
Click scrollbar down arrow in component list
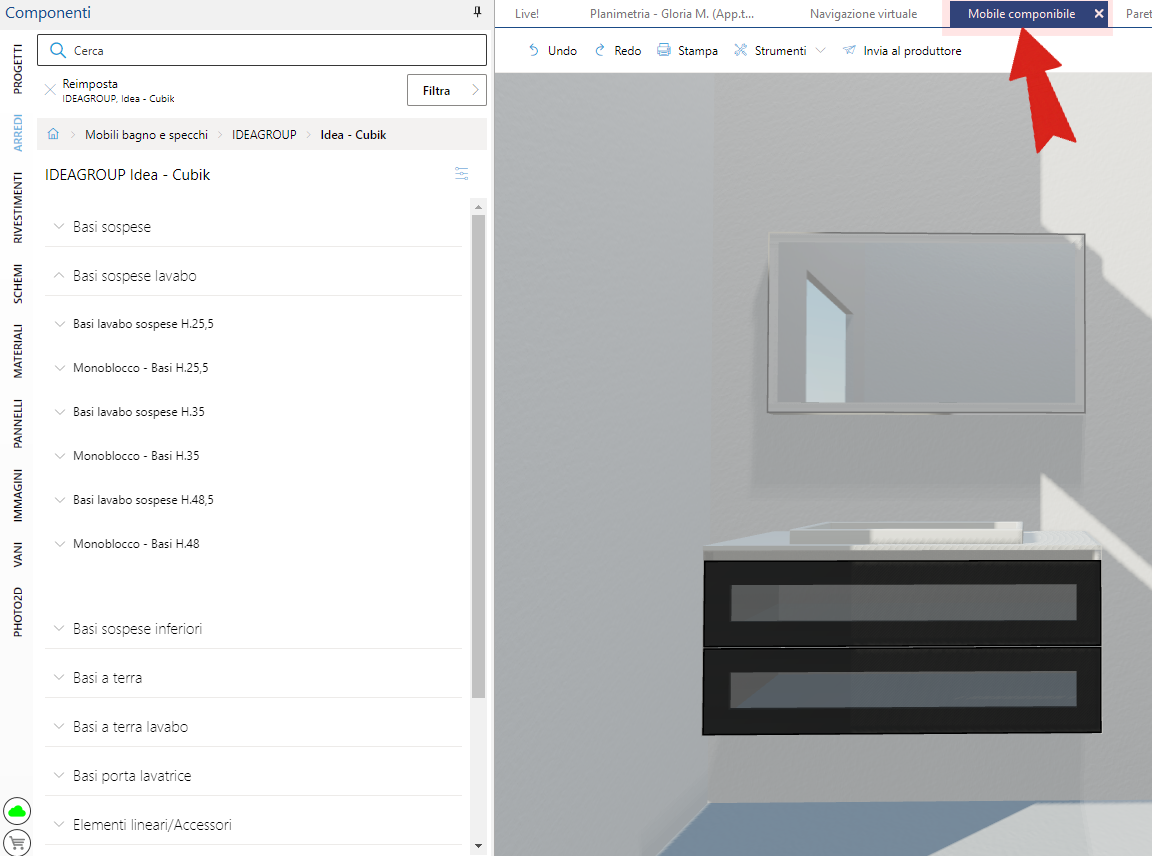click(x=478, y=846)
